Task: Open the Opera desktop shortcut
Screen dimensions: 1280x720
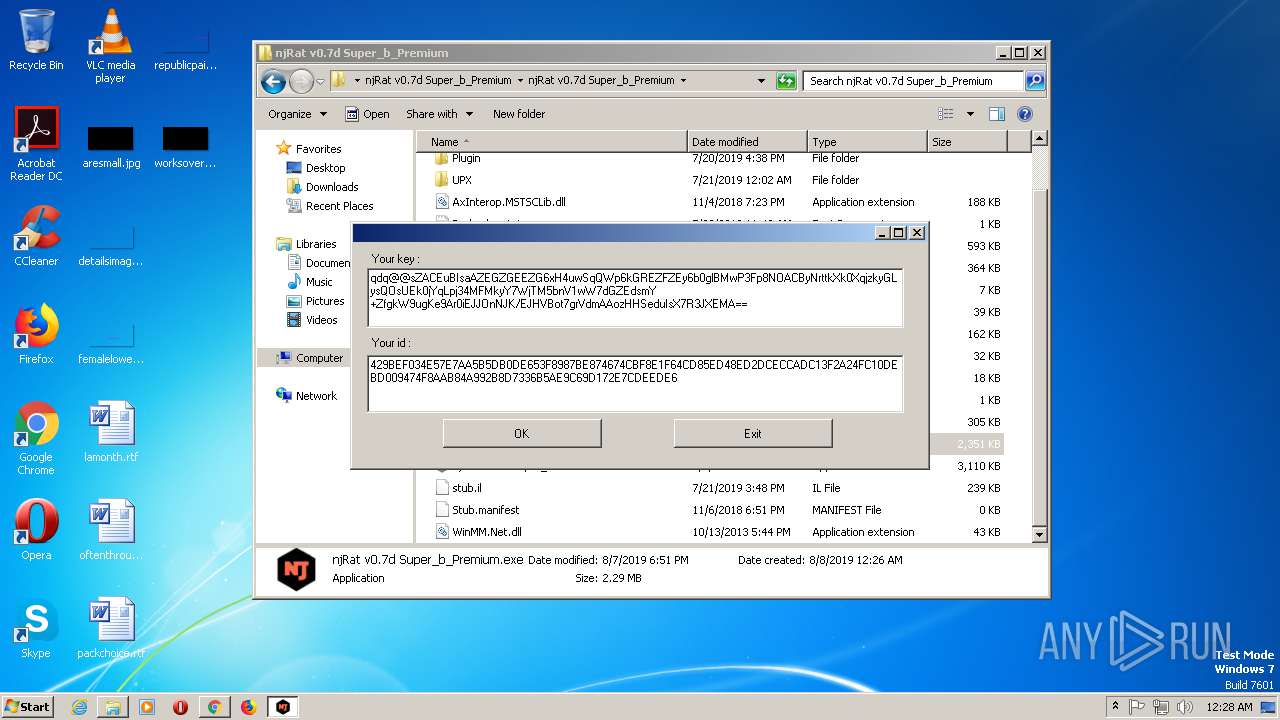Action: [x=36, y=530]
